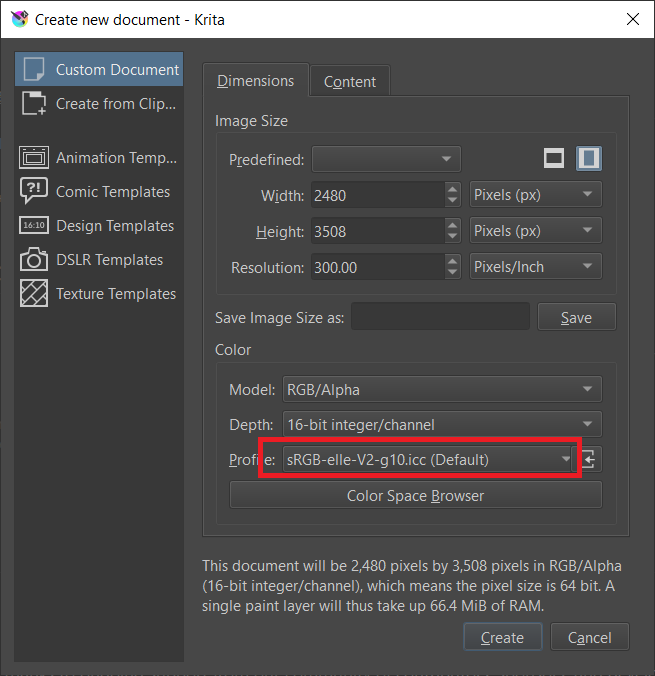Open DSLR Templates category

click(99, 260)
